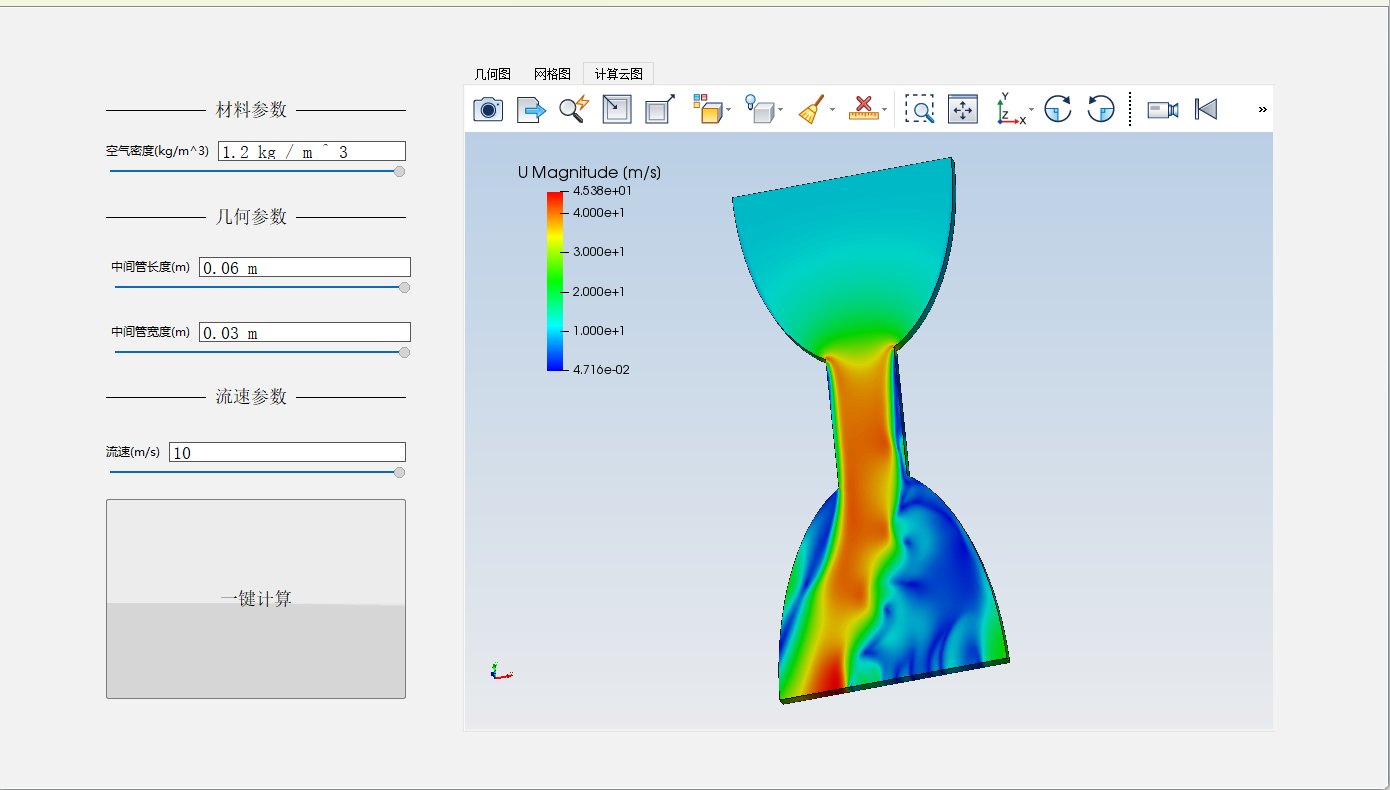Viewport: 1390px width, 790px height.
Task: Click the XYZ axes orientation icon
Action: click(1010, 109)
